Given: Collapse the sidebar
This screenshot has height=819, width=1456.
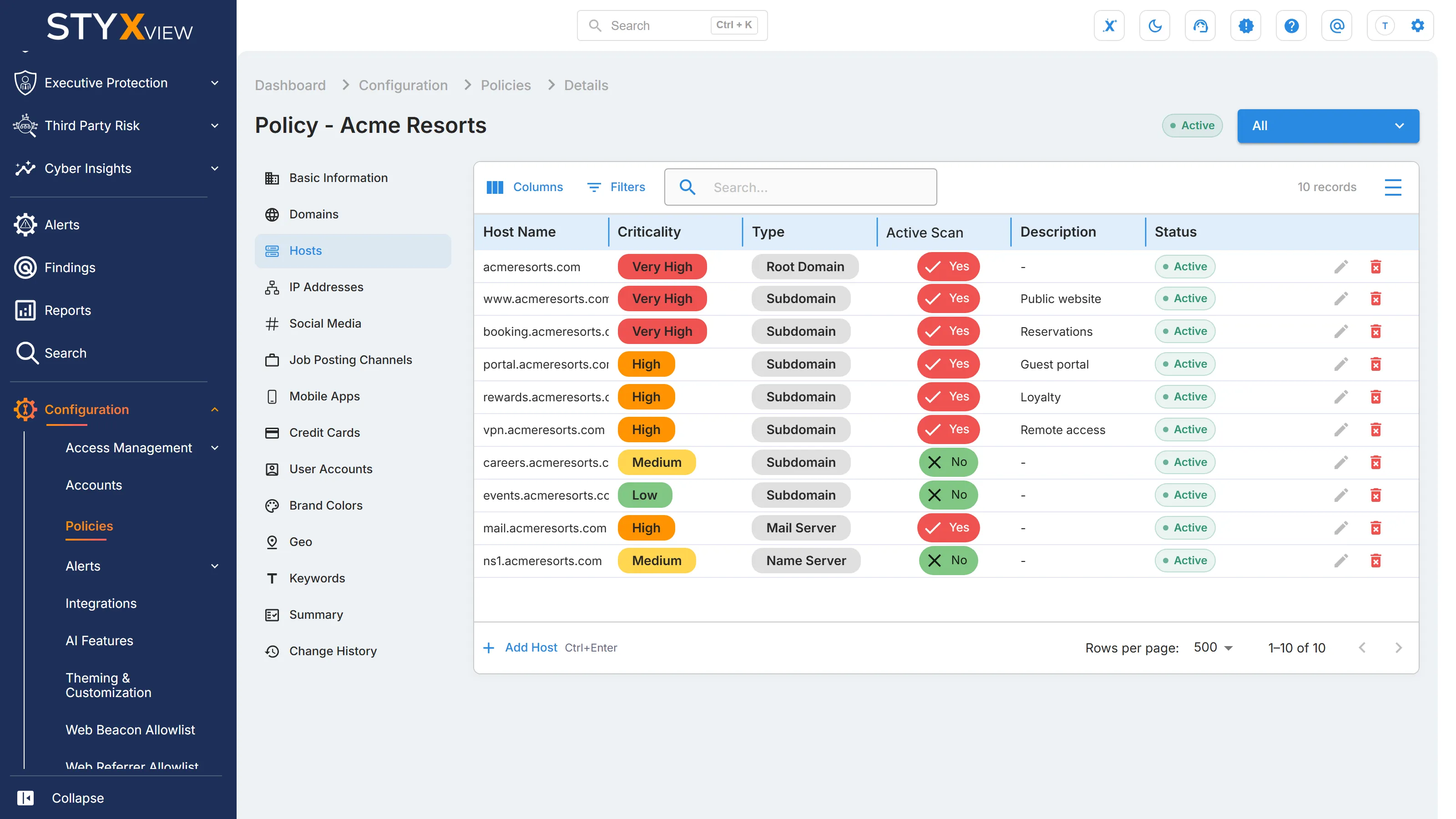Looking at the screenshot, I should [x=61, y=798].
